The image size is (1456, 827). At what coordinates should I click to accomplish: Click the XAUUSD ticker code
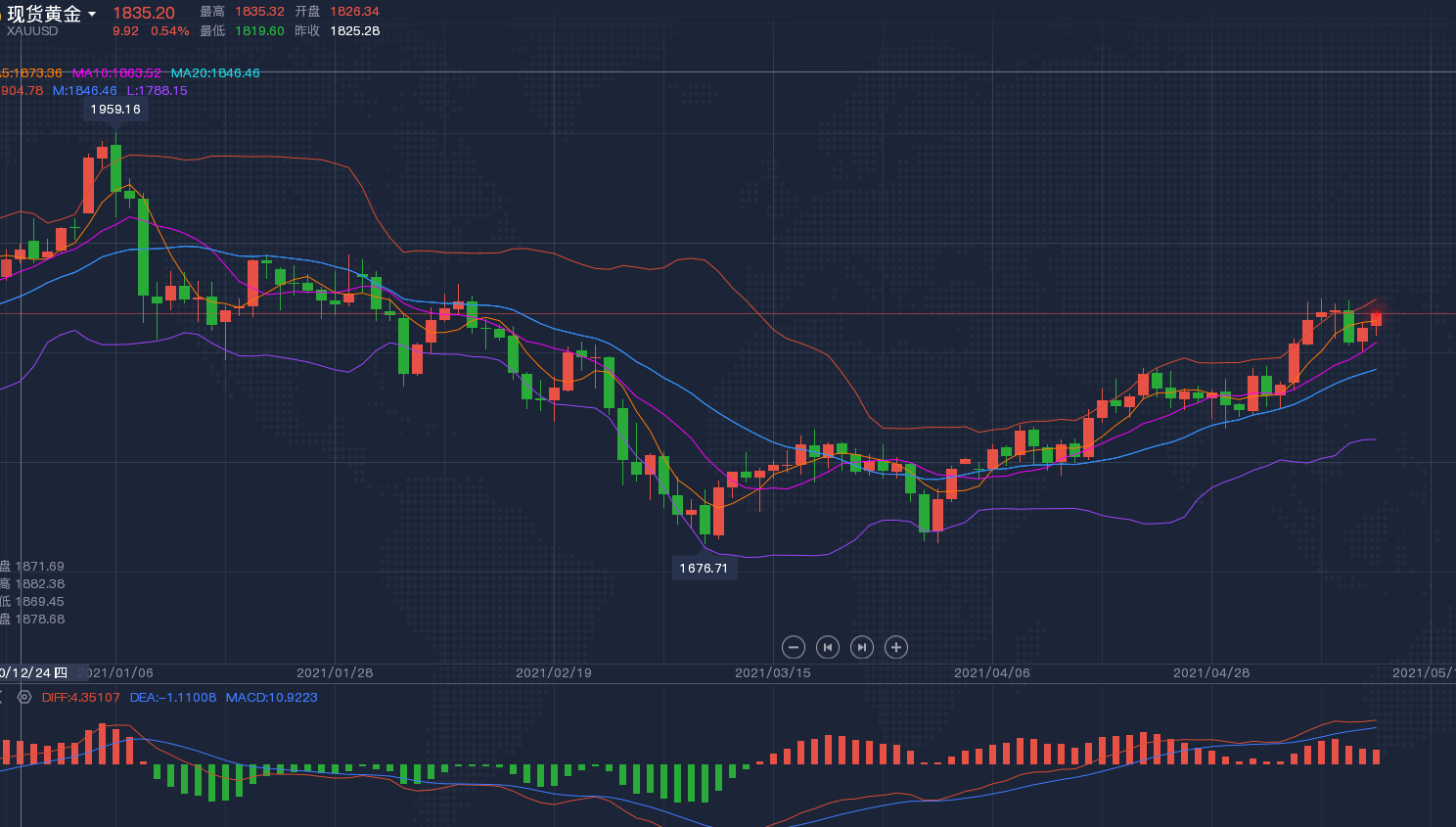[32, 31]
